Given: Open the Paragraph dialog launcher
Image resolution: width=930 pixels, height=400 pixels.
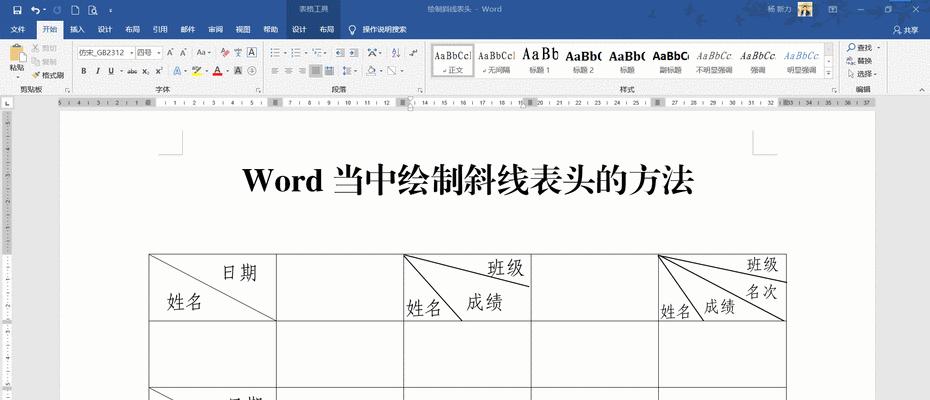Looking at the screenshot, I should tap(420, 90).
